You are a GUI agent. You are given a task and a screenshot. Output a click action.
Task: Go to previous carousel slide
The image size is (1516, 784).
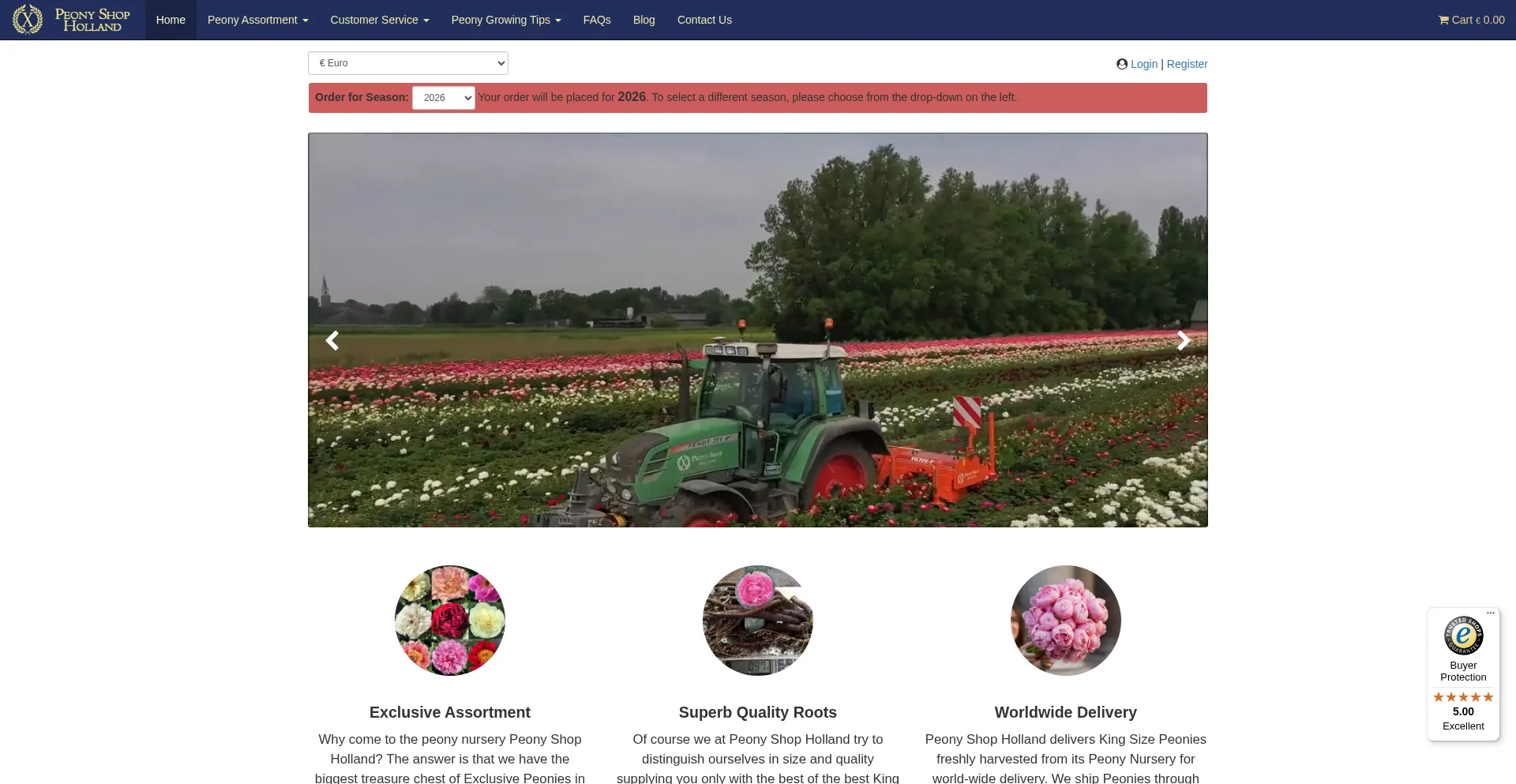pyautogui.click(x=332, y=340)
